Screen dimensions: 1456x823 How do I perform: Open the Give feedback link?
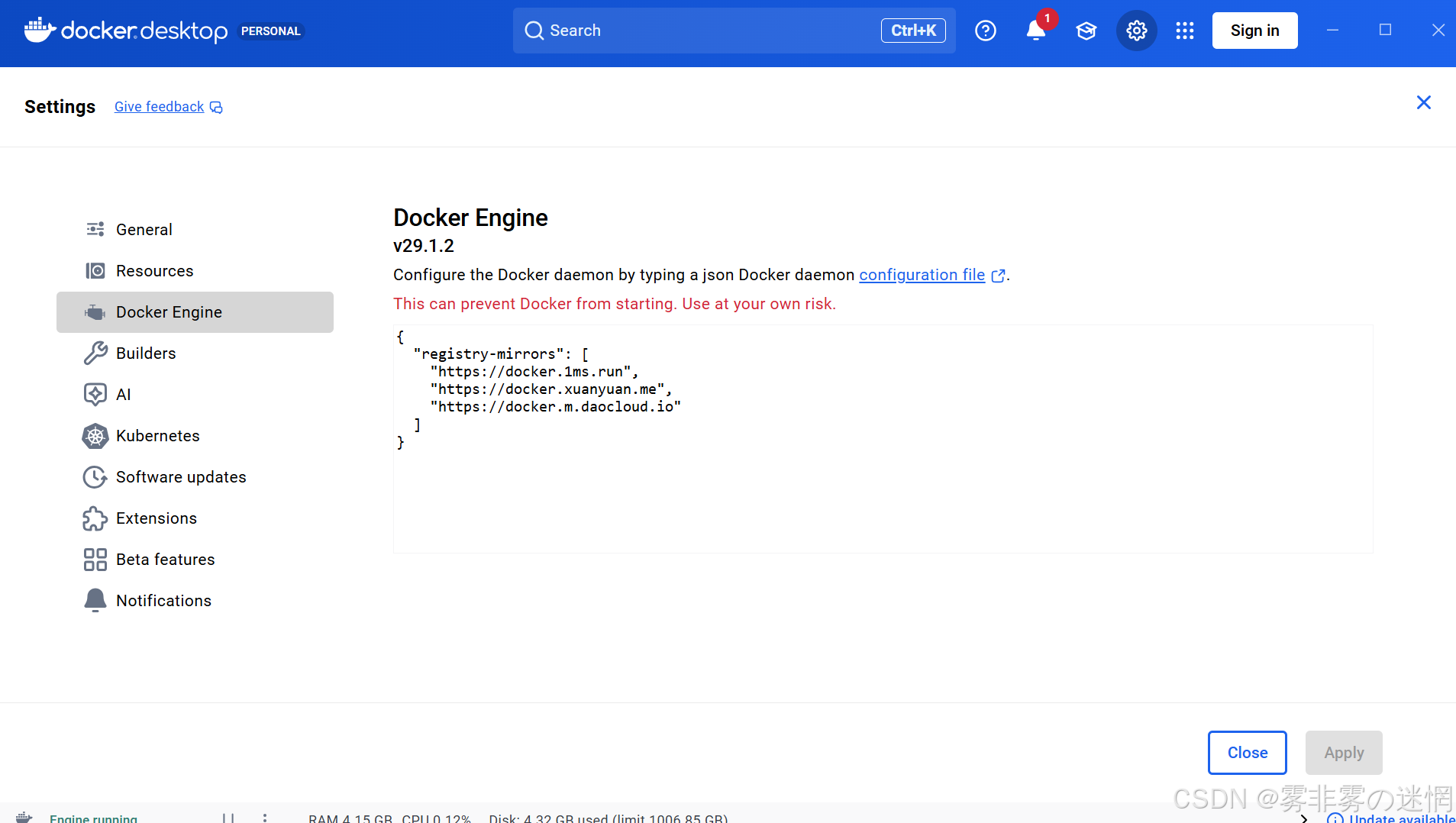click(x=168, y=107)
